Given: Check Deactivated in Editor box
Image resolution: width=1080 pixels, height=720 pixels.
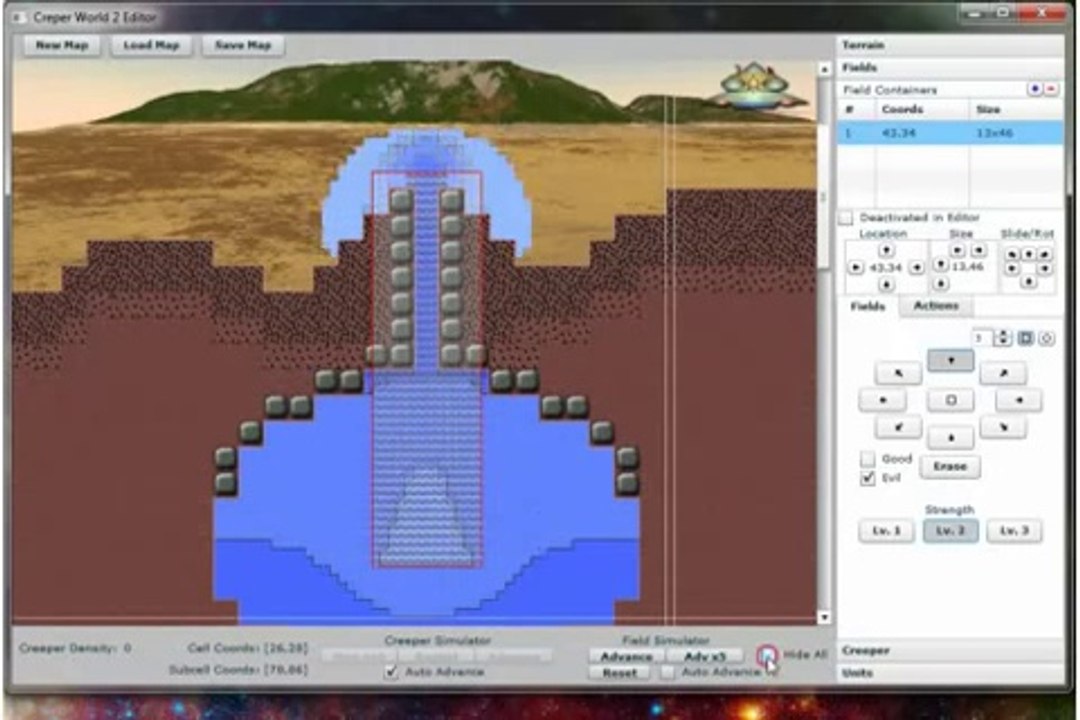Looking at the screenshot, I should pos(846,218).
